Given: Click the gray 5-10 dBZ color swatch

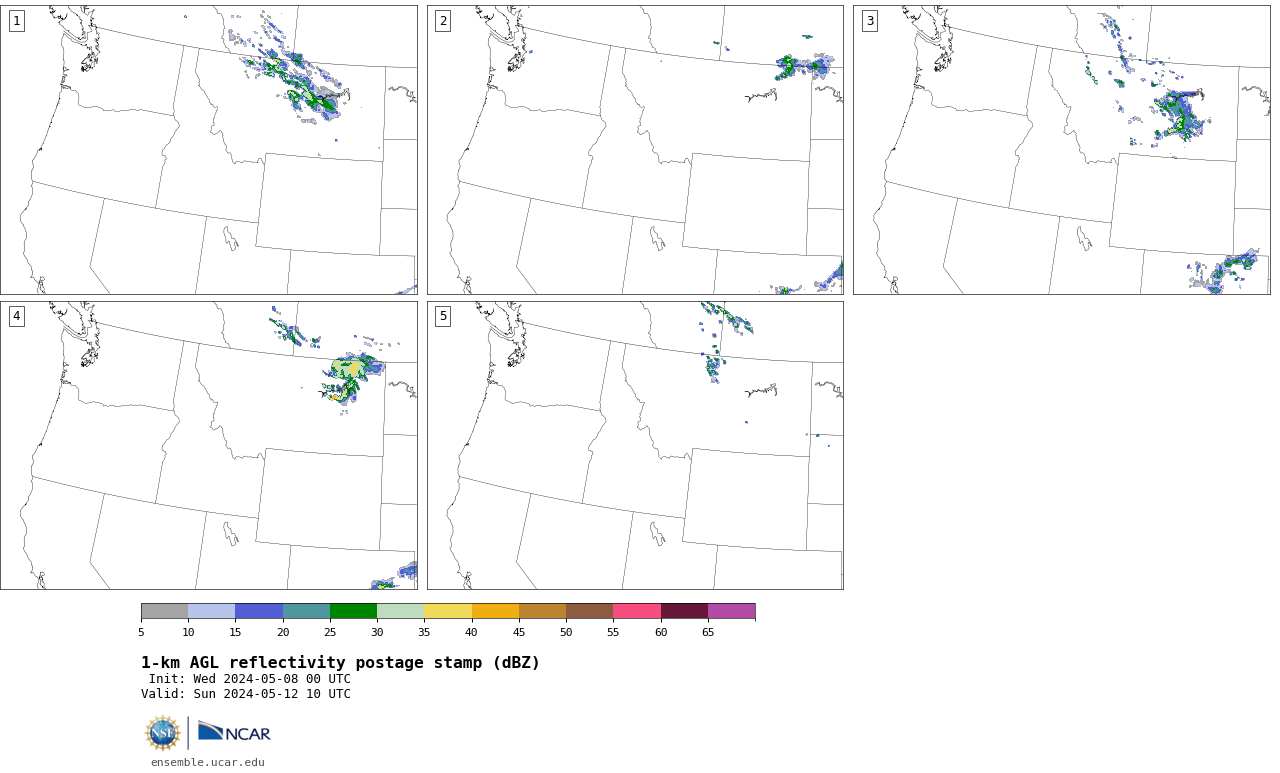Looking at the screenshot, I should click(165, 611).
